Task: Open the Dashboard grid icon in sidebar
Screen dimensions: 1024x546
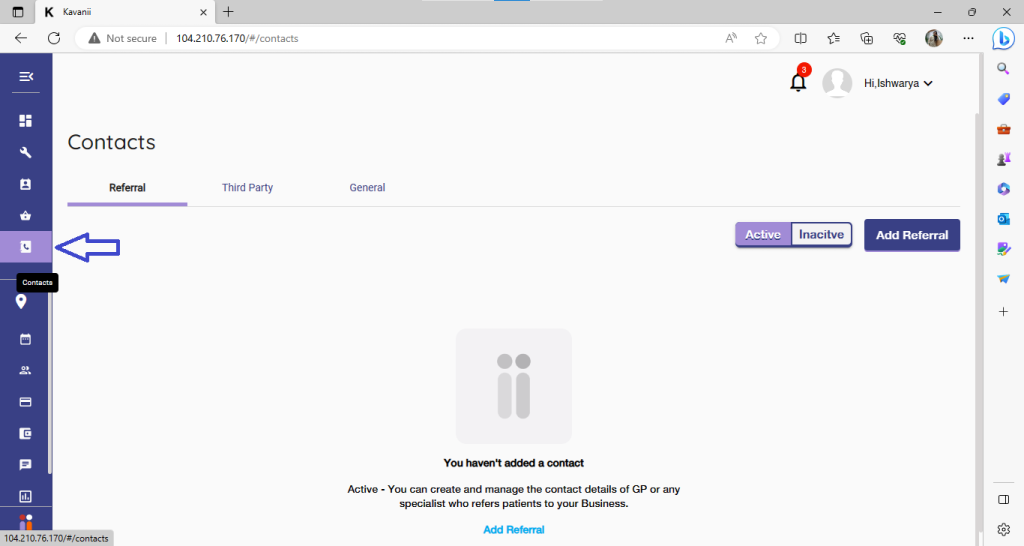Action: point(26,121)
